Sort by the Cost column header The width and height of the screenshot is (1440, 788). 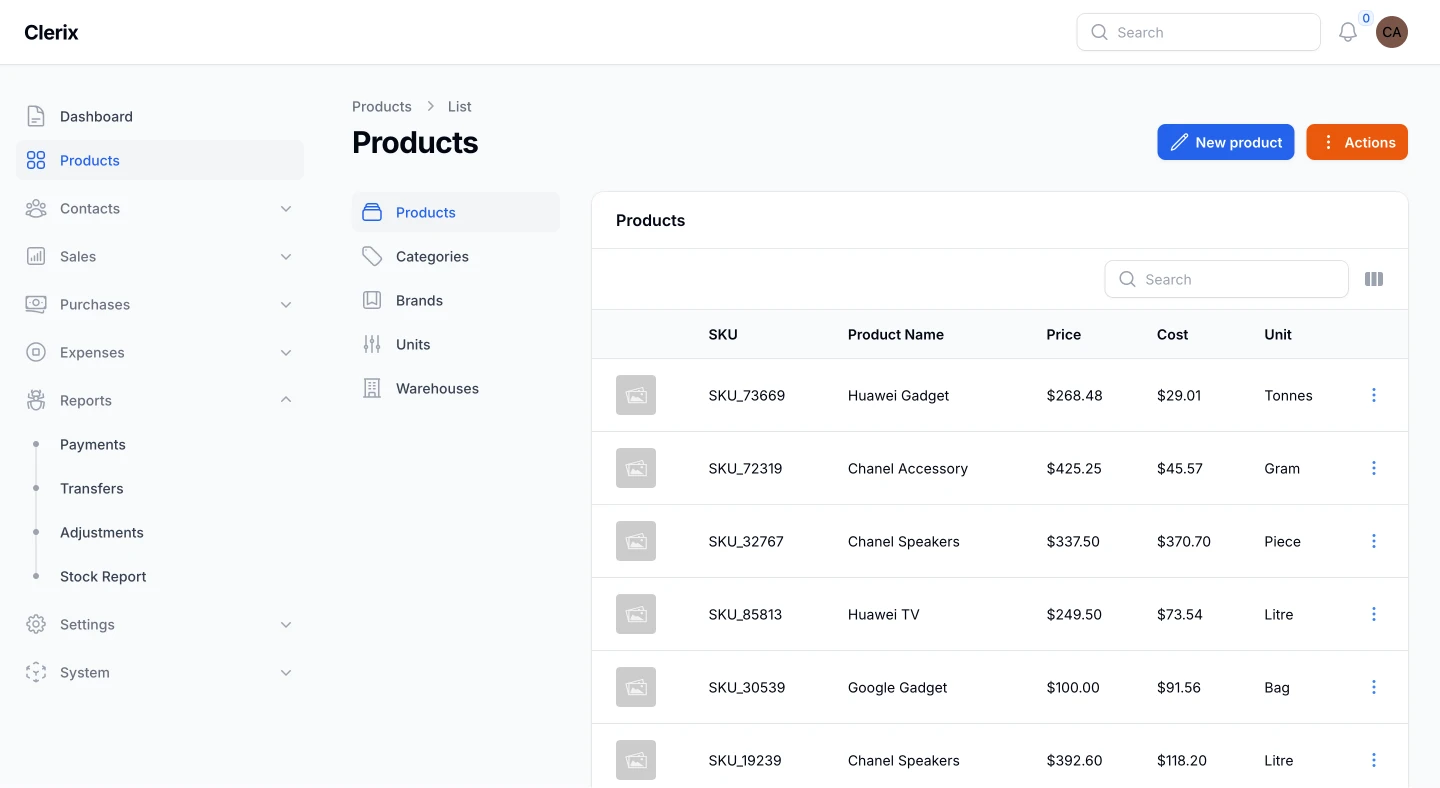point(1173,334)
